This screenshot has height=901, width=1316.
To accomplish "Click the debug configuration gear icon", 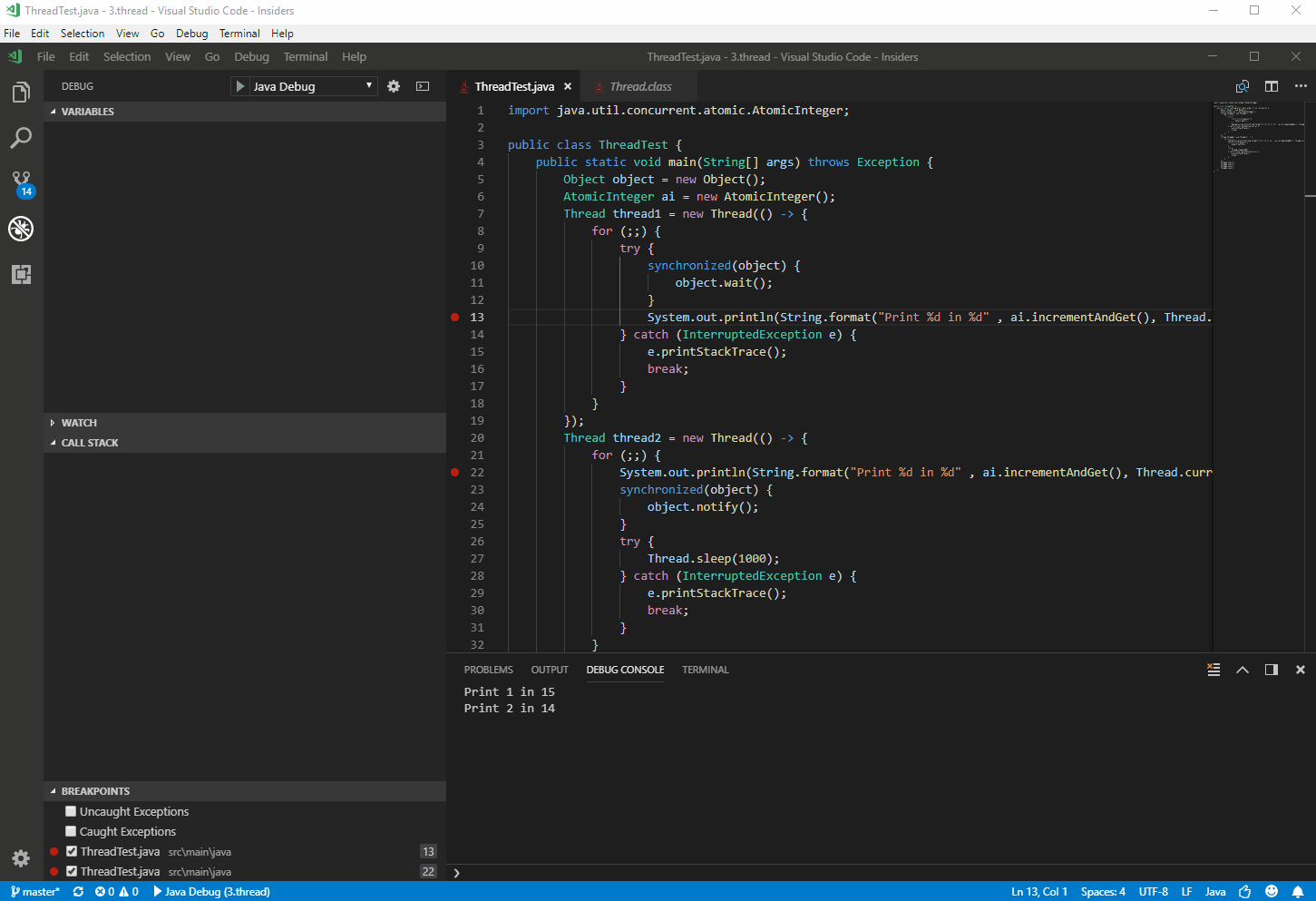I will tap(393, 85).
